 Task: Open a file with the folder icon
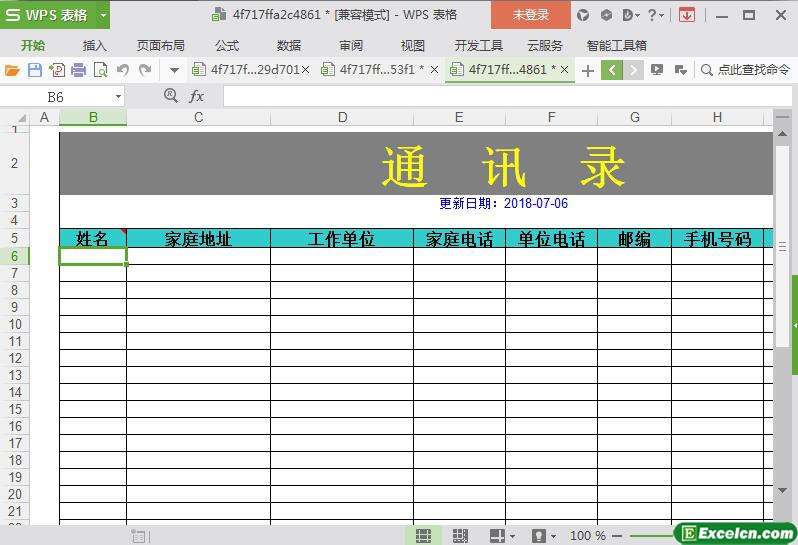click(x=12, y=70)
